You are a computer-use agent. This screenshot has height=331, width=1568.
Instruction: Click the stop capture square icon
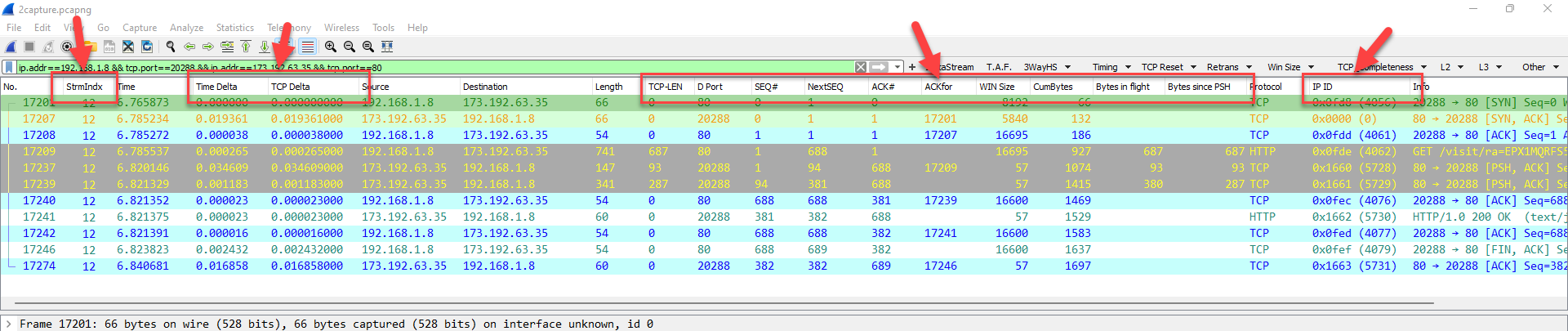pos(29,47)
